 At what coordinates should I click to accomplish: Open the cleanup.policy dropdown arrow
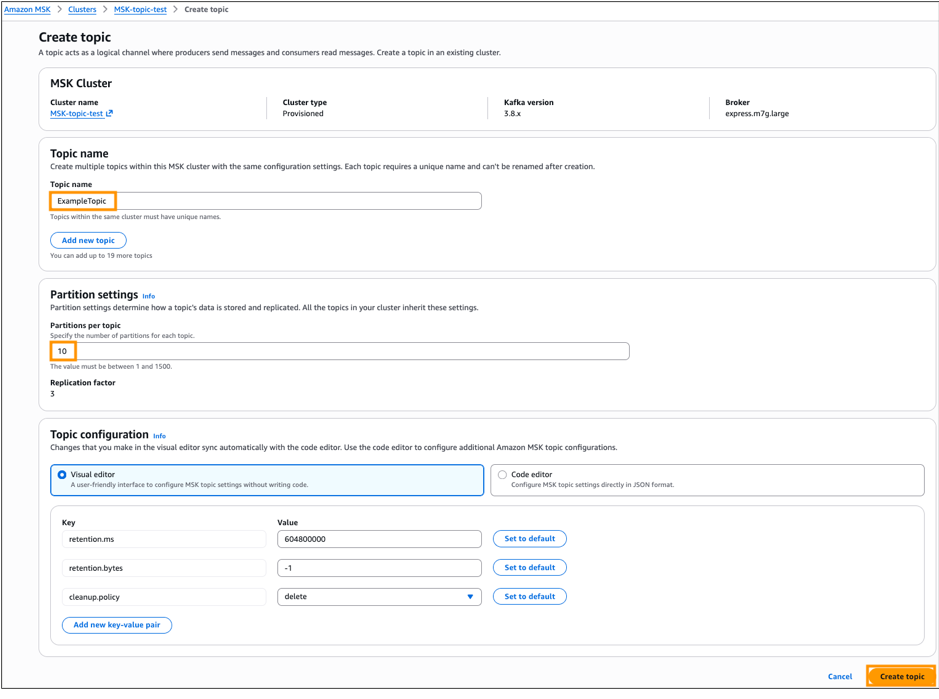470,597
